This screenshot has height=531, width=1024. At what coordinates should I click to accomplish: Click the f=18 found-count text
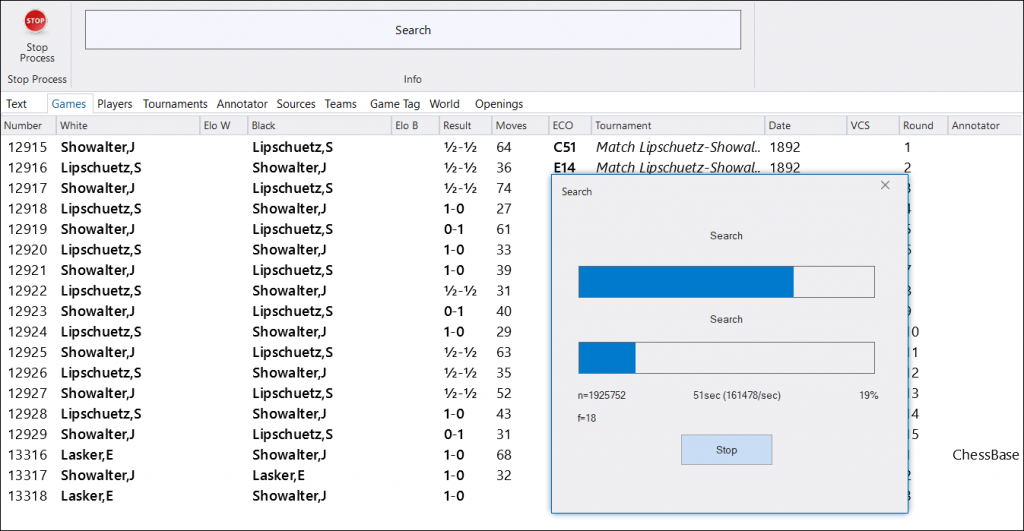pyautogui.click(x=586, y=418)
